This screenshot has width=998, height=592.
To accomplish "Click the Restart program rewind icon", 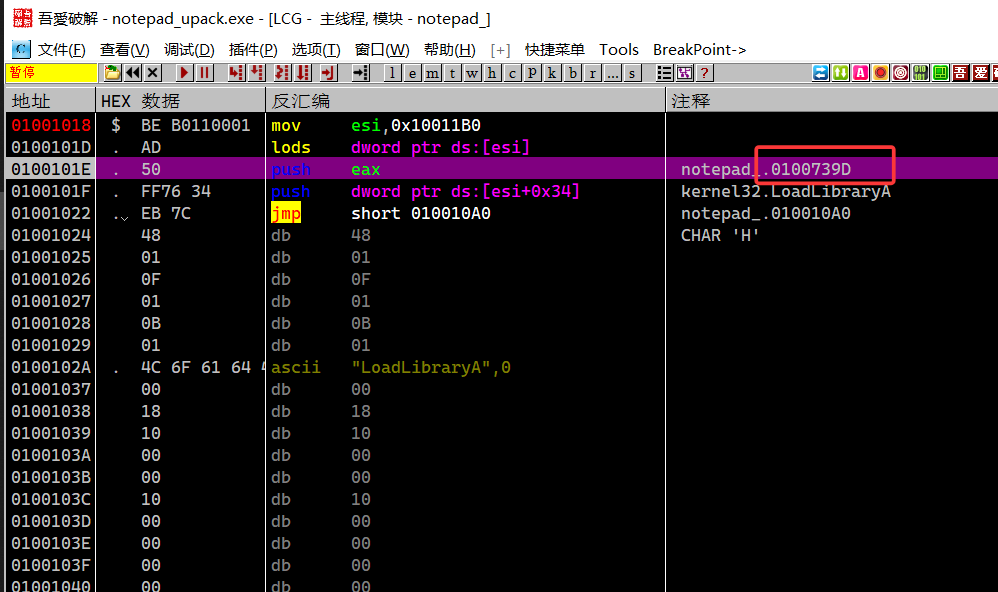I will click(133, 73).
